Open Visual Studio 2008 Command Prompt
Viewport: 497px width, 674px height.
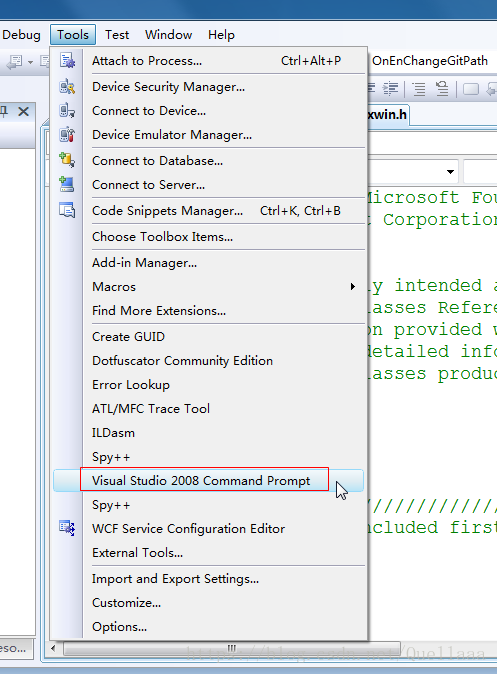tap(209, 480)
